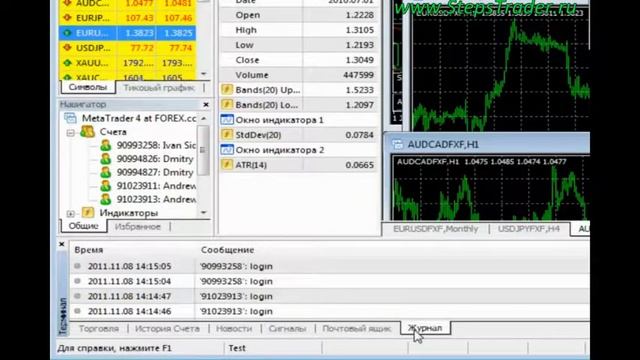Click account icon for 91023913 Andrew

click(105, 199)
